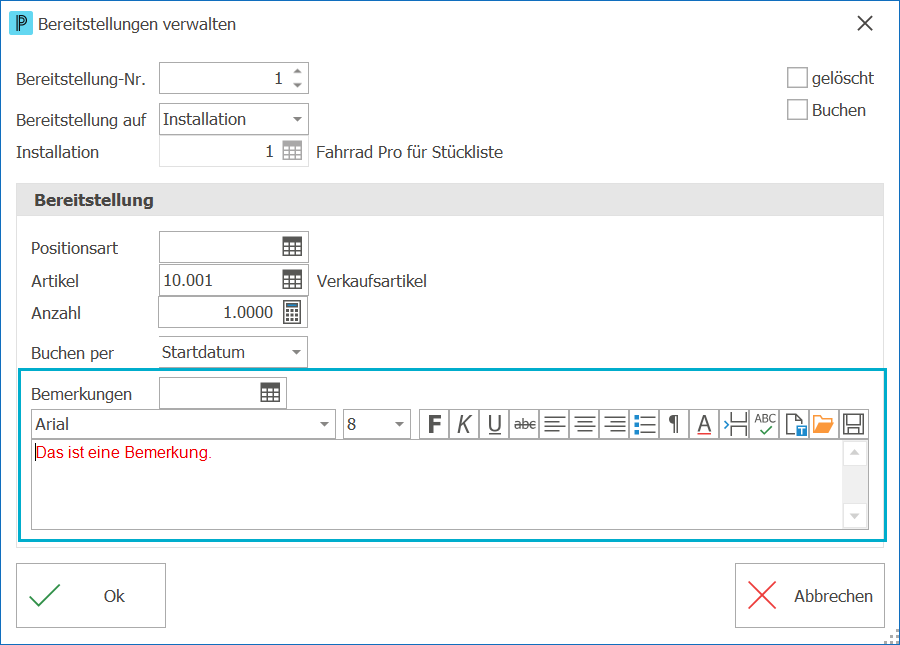Expand the Buchen per Startdatum dropdown

pos(296,352)
